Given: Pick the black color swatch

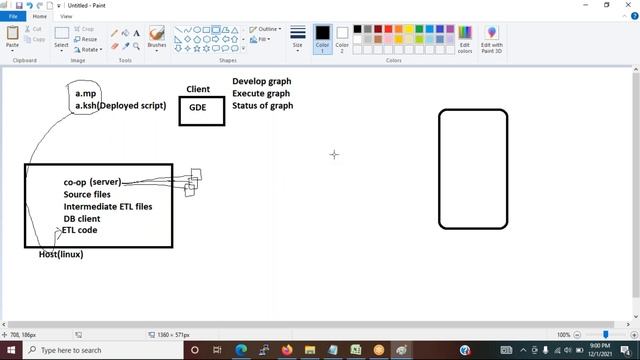Looking at the screenshot, I should 358,29.
